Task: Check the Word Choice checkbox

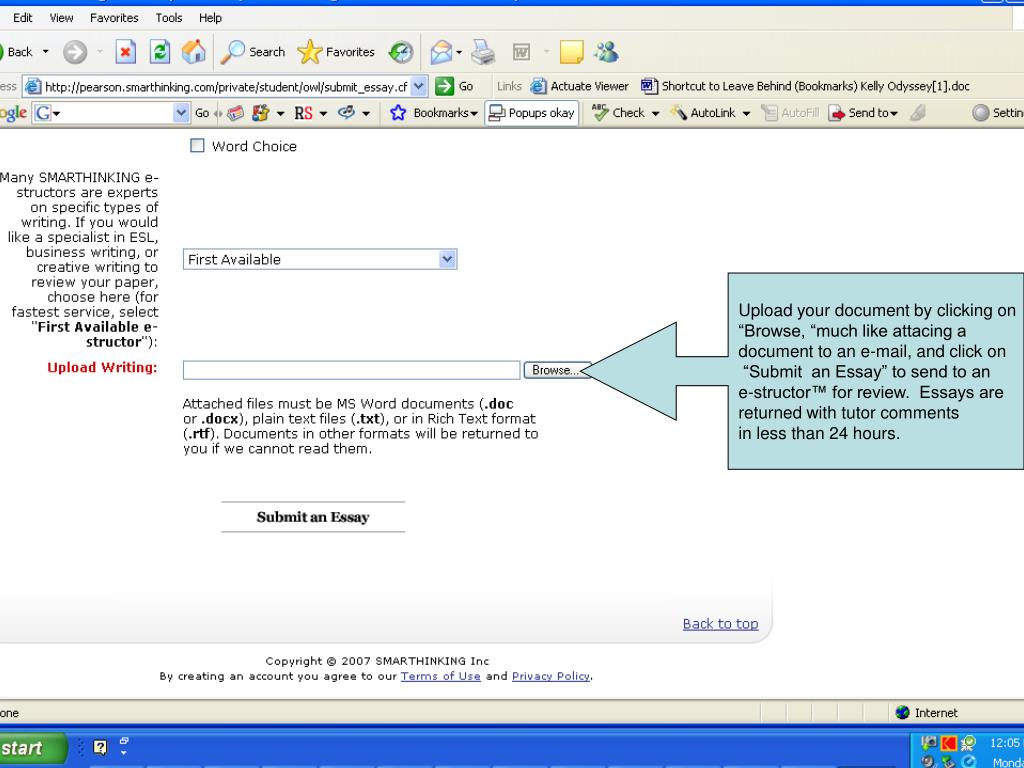Action: 197,146
